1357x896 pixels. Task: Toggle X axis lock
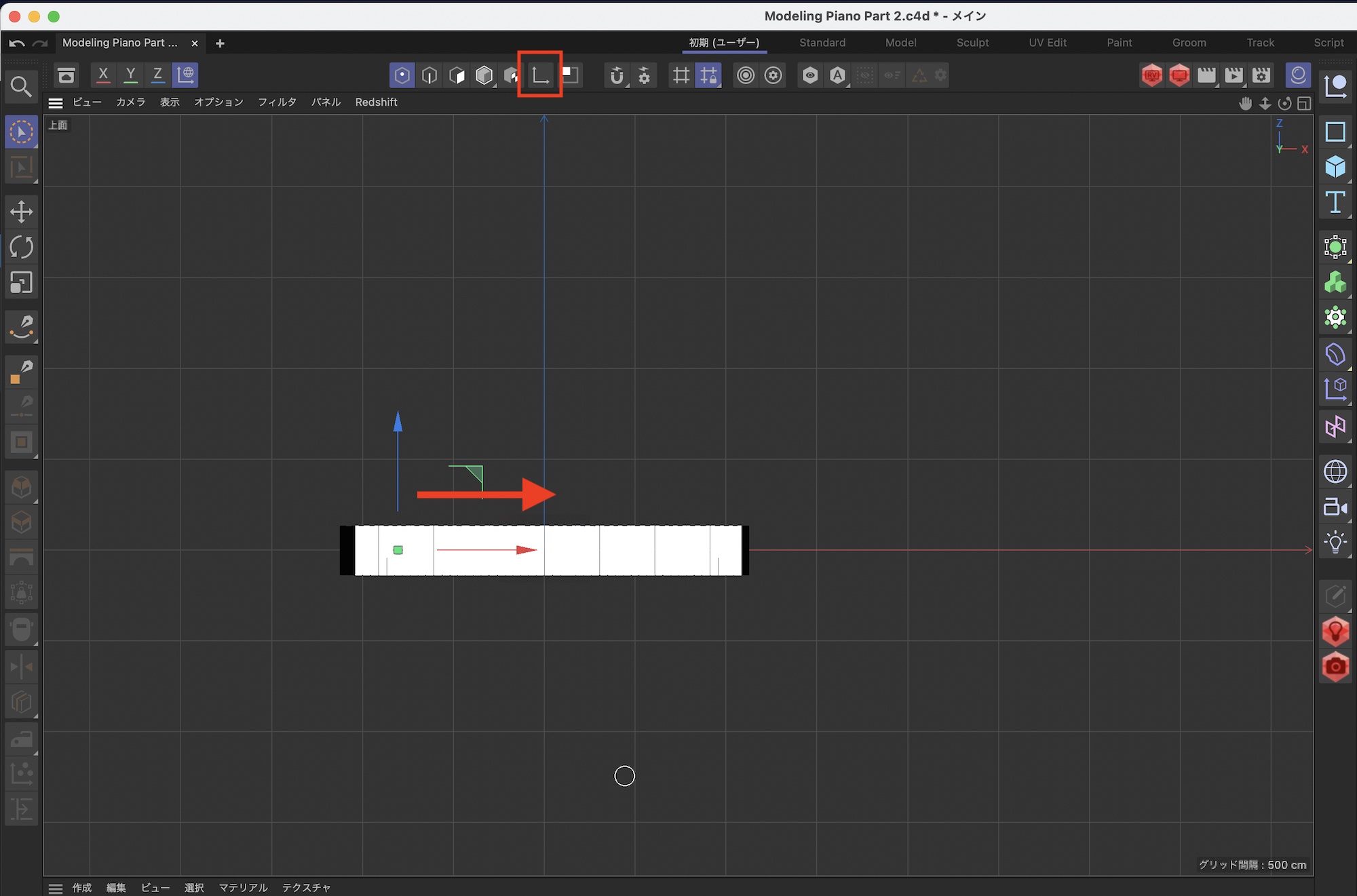pos(103,75)
